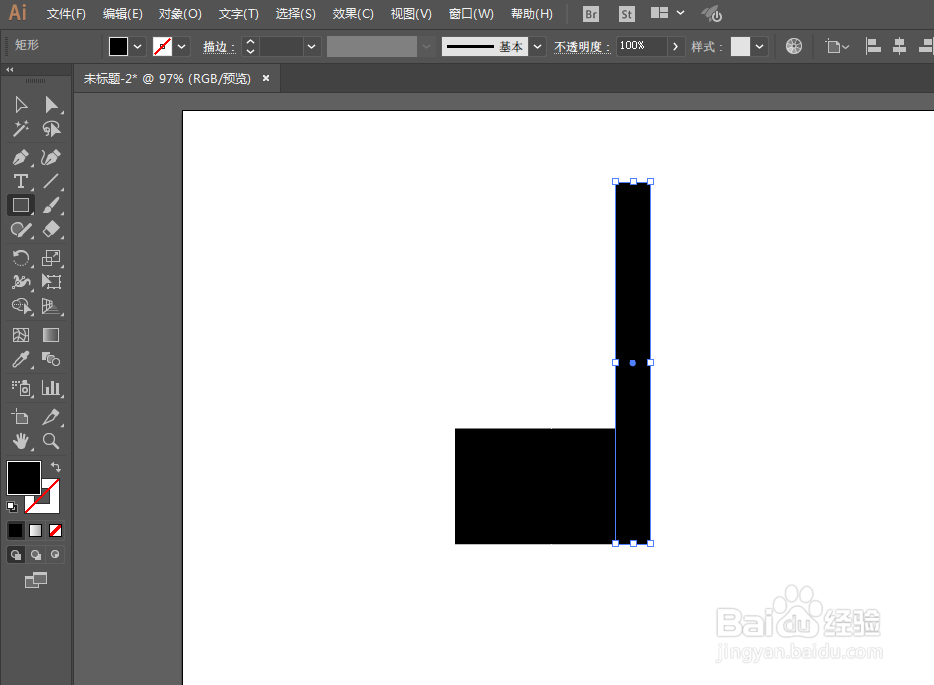Select the Slice tool
The image size is (934, 685).
point(51,417)
